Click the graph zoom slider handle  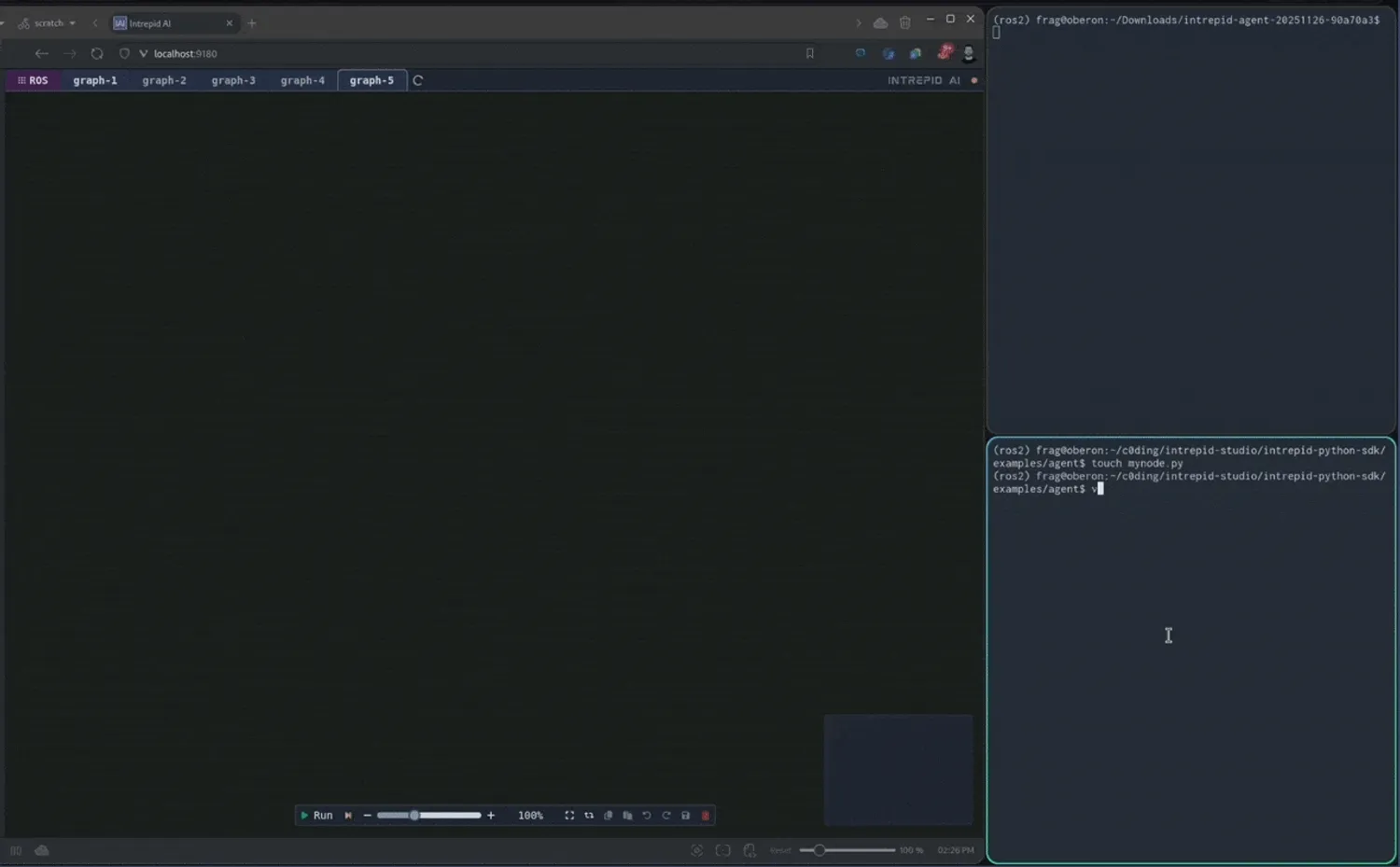tap(414, 816)
